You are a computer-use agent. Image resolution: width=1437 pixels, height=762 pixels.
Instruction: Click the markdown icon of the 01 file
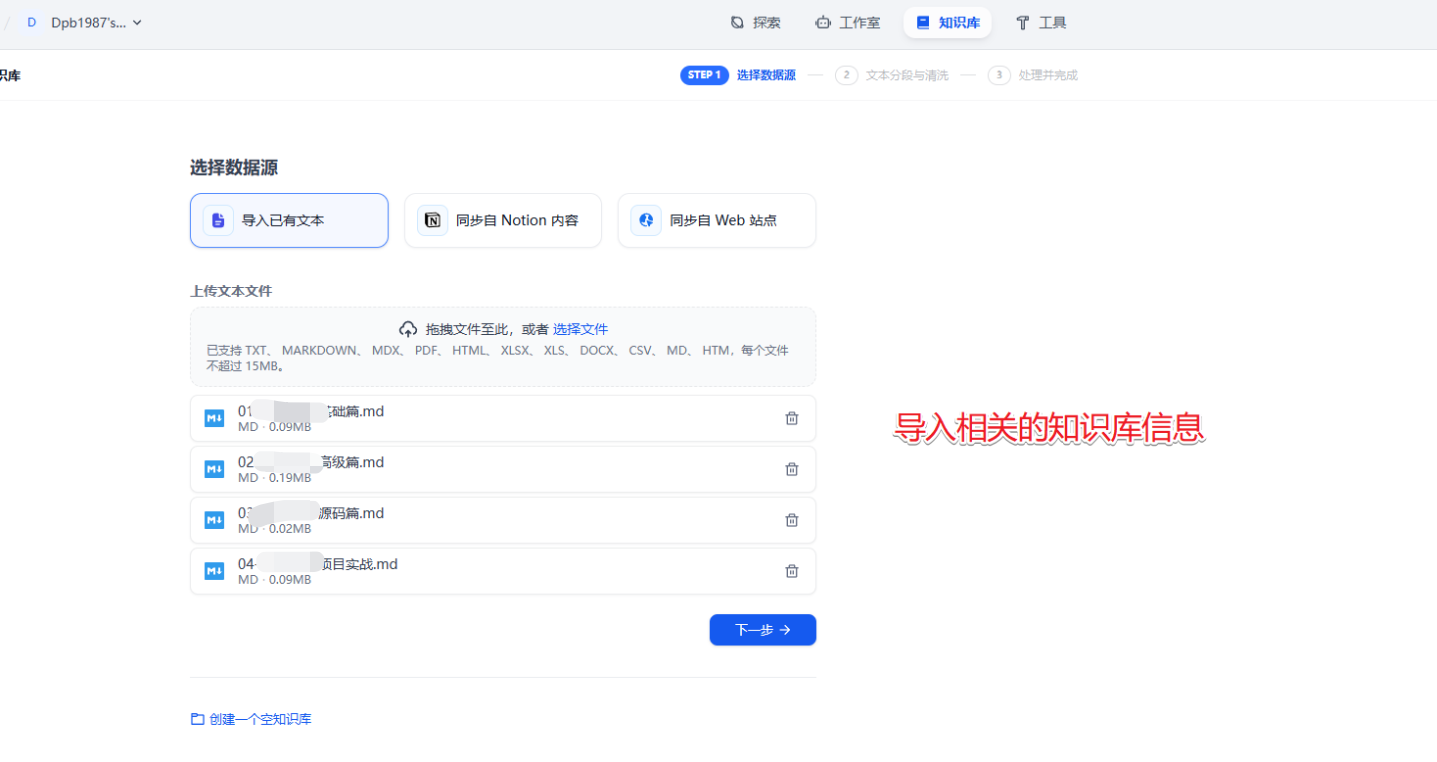pos(214,418)
